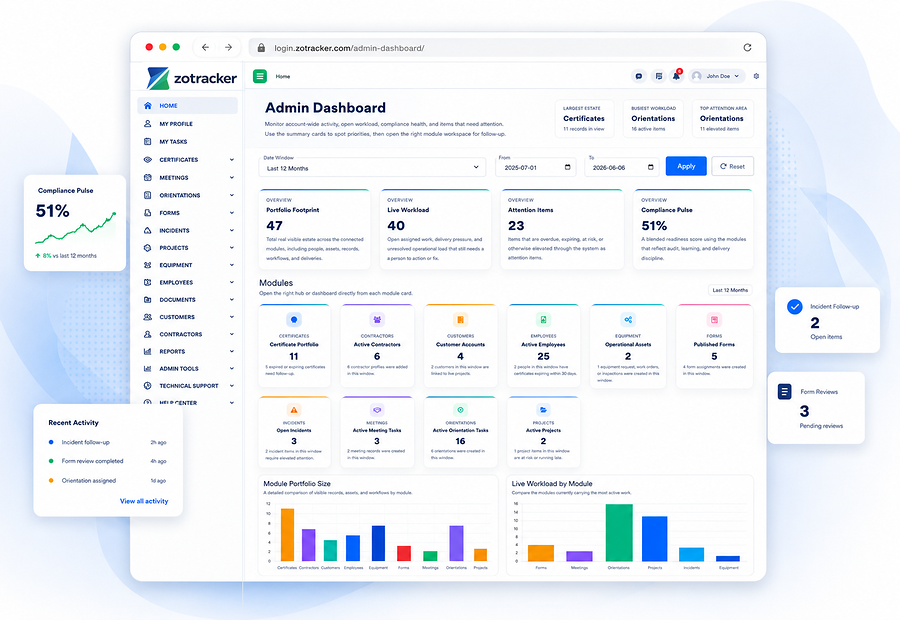900x620 pixels.
Task: Click the green Orientations bar in Live Workload chart
Action: 619,532
